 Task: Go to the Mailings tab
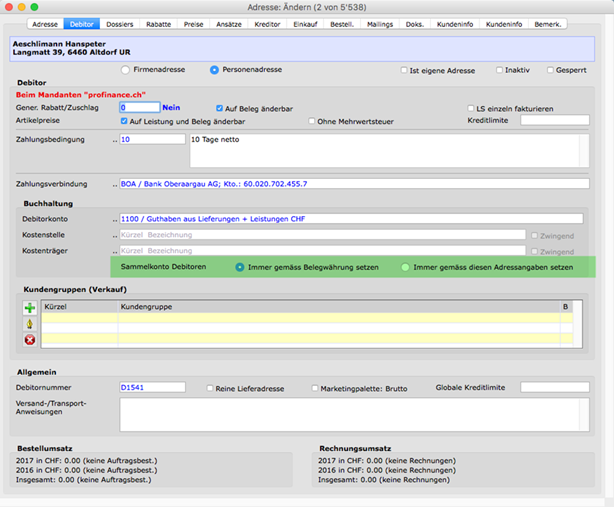click(x=380, y=22)
